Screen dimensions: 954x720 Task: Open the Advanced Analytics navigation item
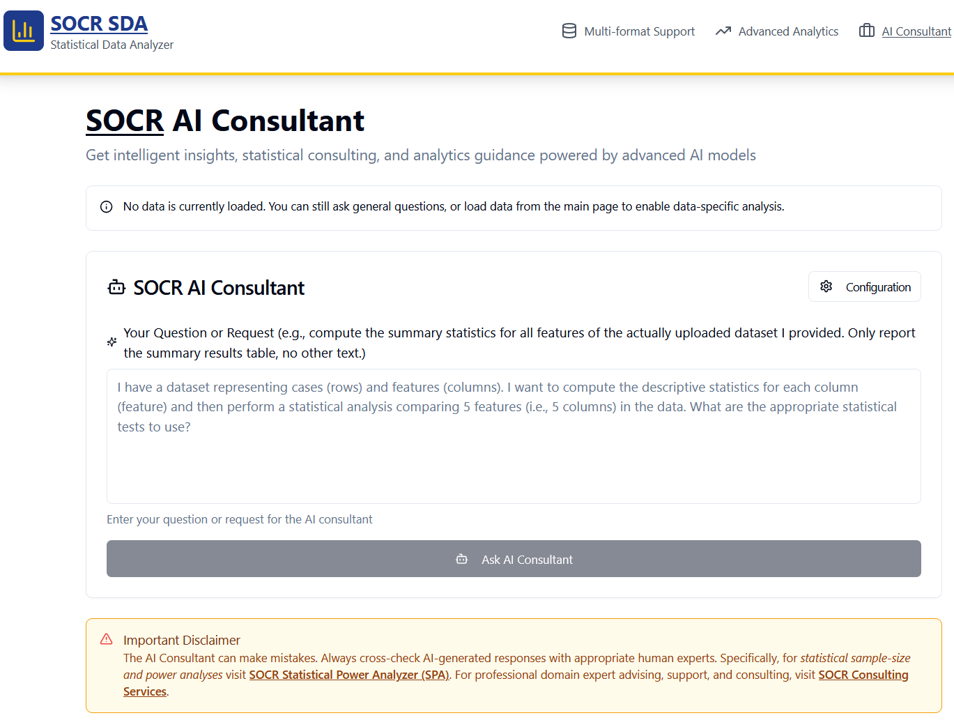coord(788,31)
